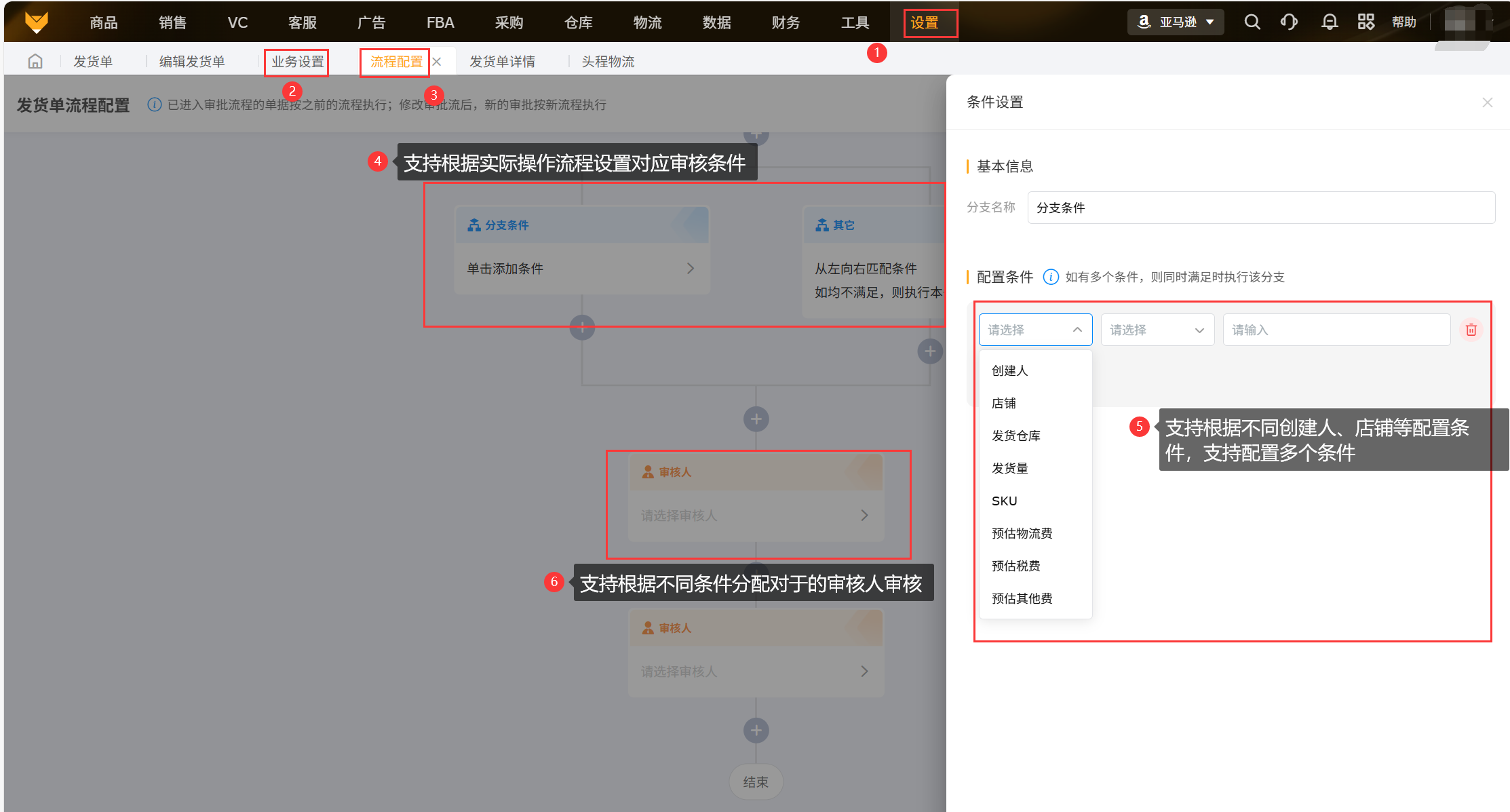1510x812 pixels.
Task: Open the 亚马逊 platform dropdown
Action: coord(1176,22)
